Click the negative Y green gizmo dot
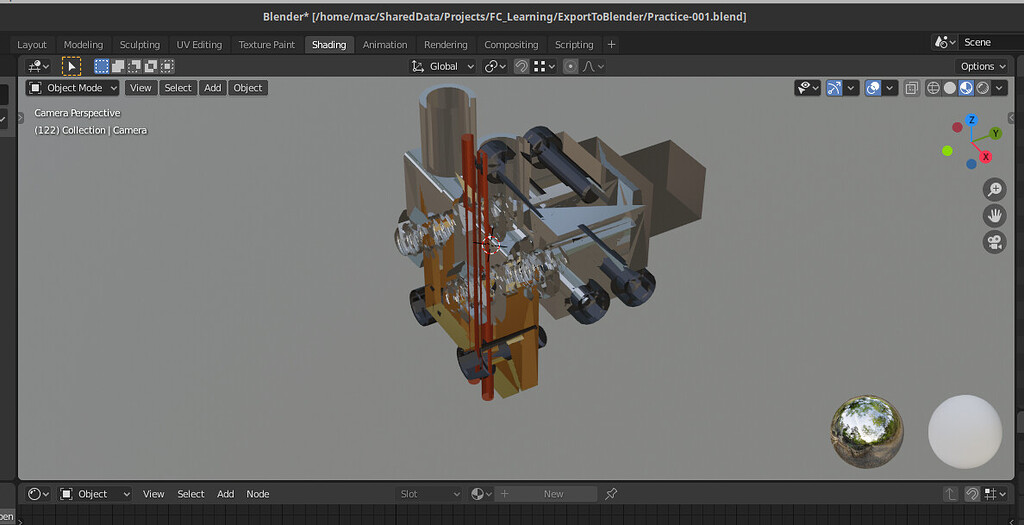 (x=948, y=151)
